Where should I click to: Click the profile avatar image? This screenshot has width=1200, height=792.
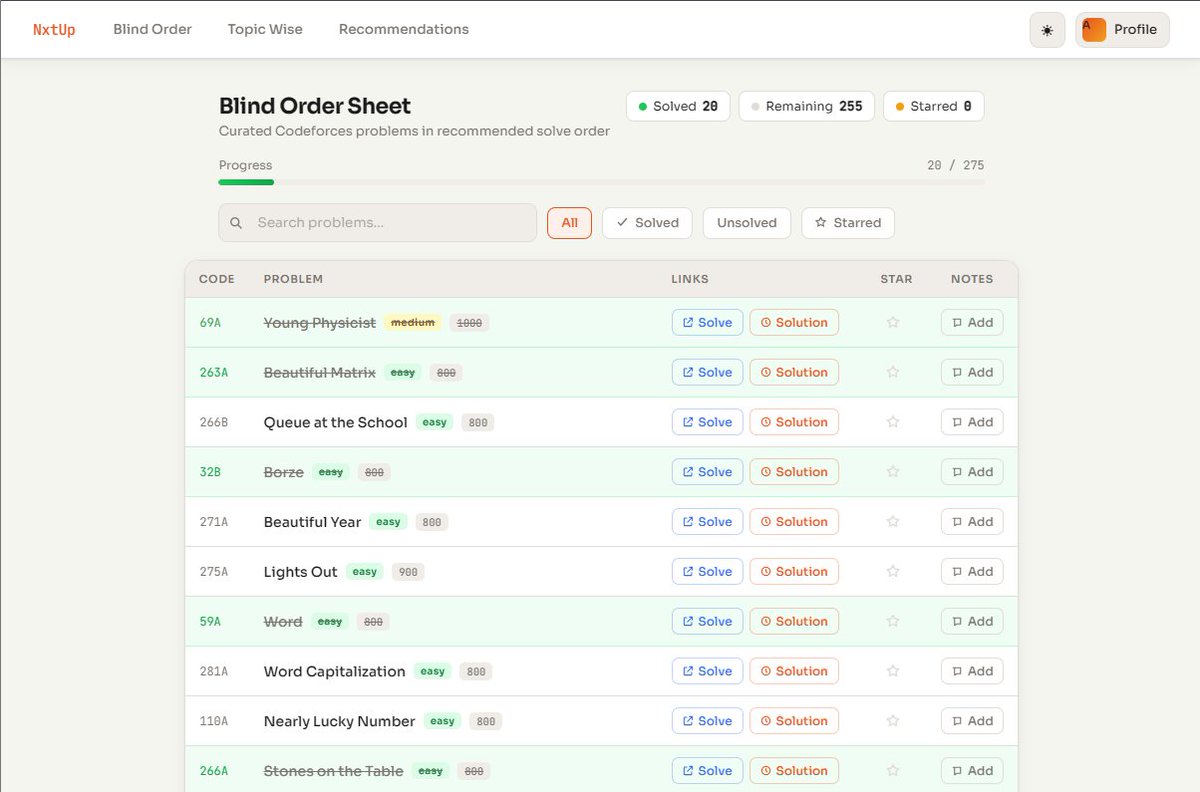[1094, 30]
